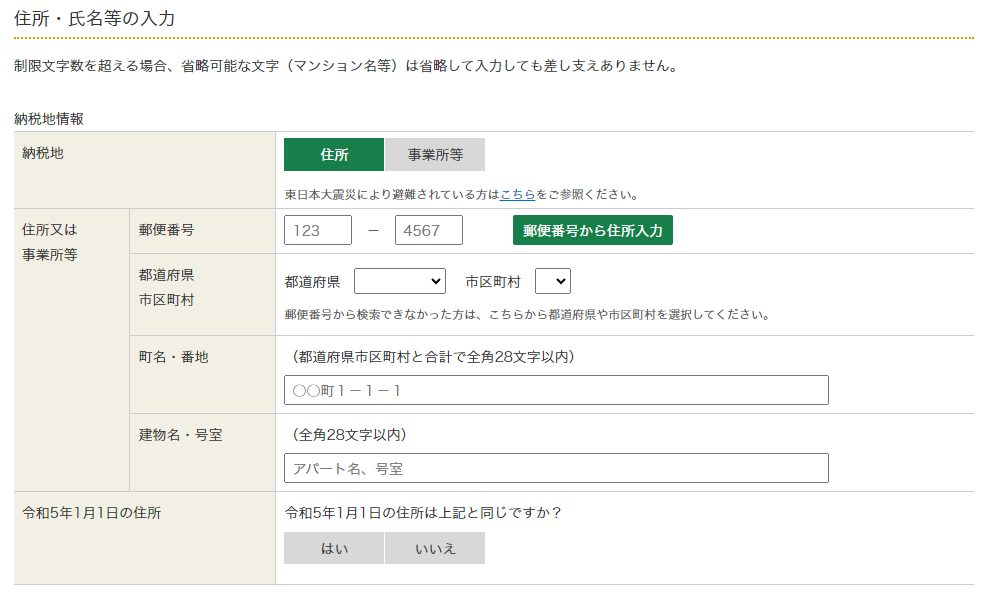
Task: Click the 建物名・号室 row label
Action: (180, 434)
